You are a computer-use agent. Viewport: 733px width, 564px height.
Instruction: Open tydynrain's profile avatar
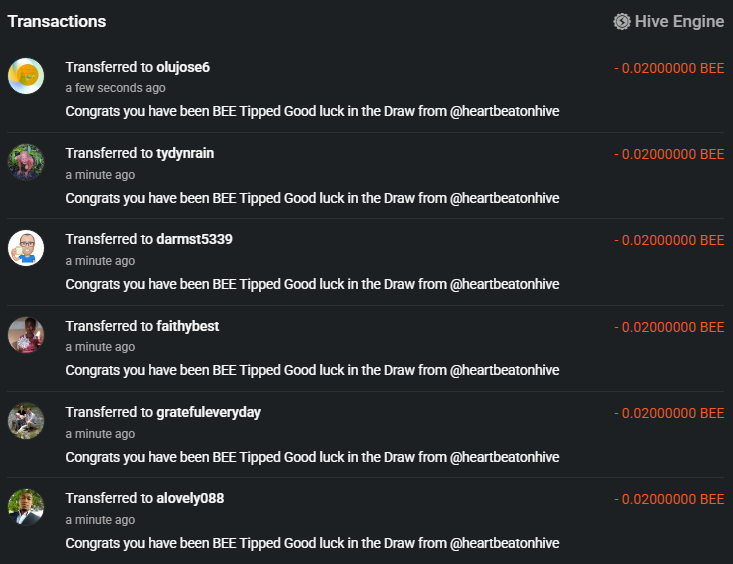tap(26, 162)
